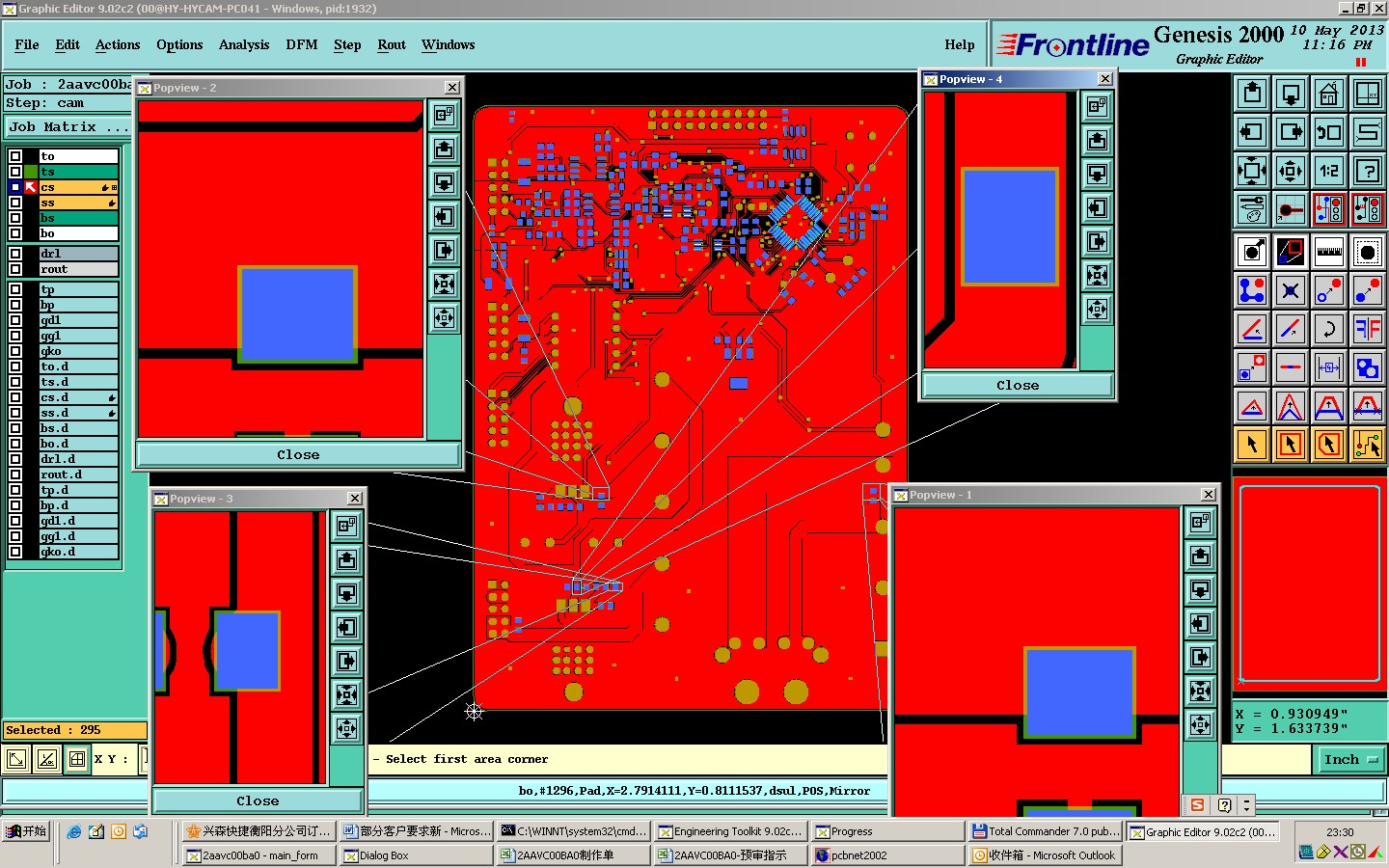Click the pan right icon in the main toolbar
This screenshot has width=1389, height=868.
click(1291, 132)
